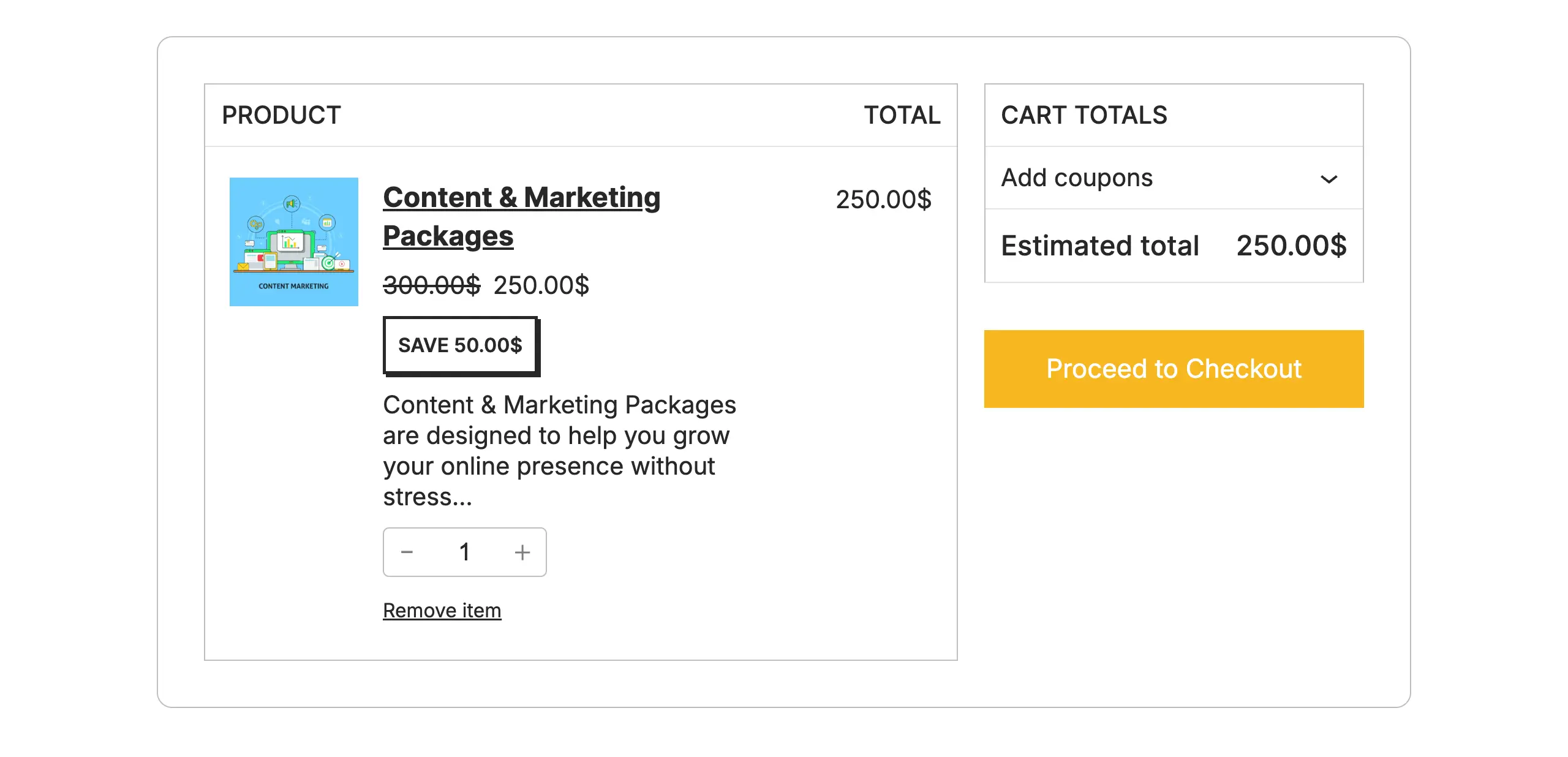The width and height of the screenshot is (1568, 757).
Task: Click the minus quantity button
Action: pyautogui.click(x=407, y=552)
